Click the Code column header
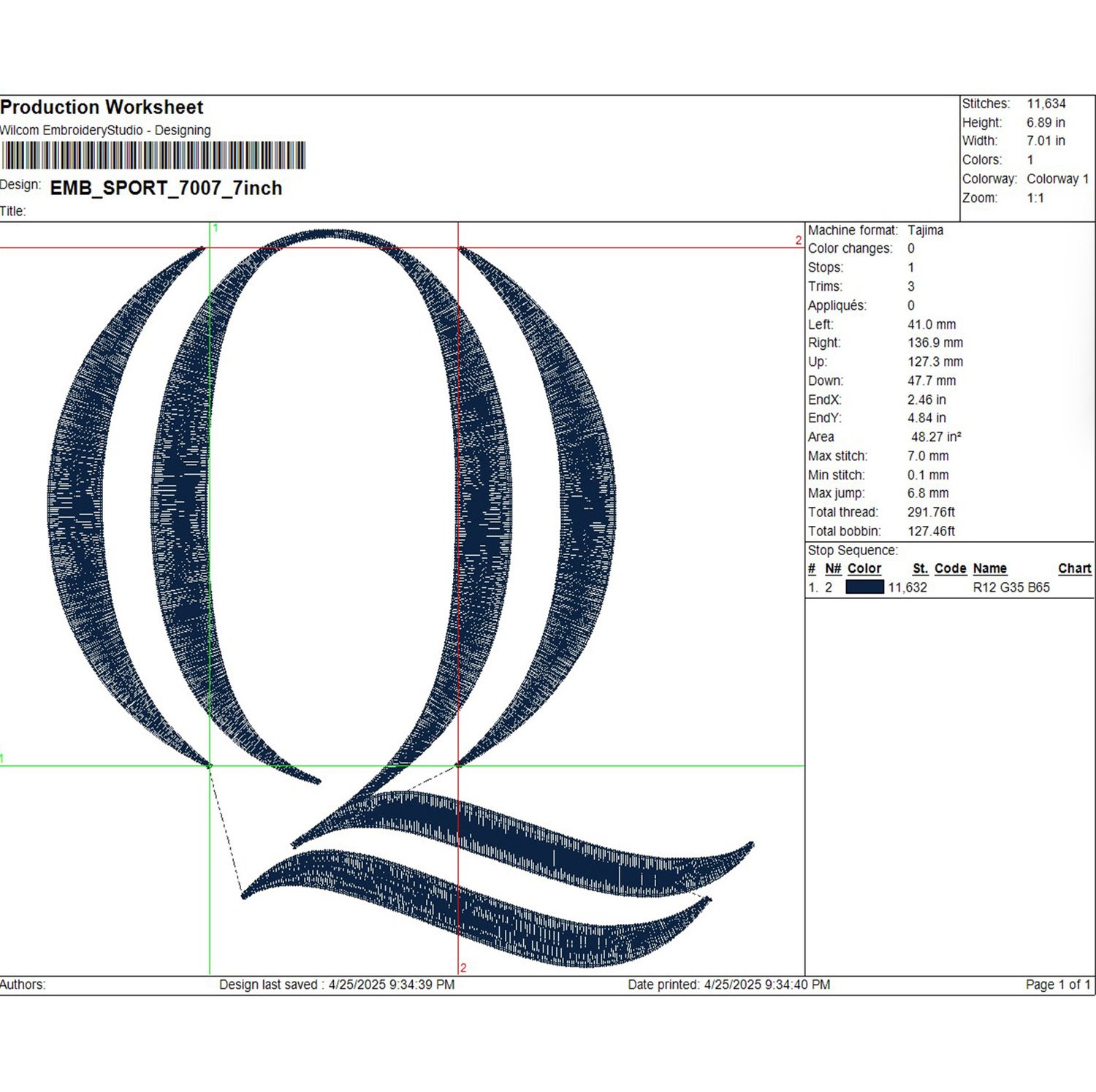This screenshot has height=1092, width=1096. (x=951, y=568)
